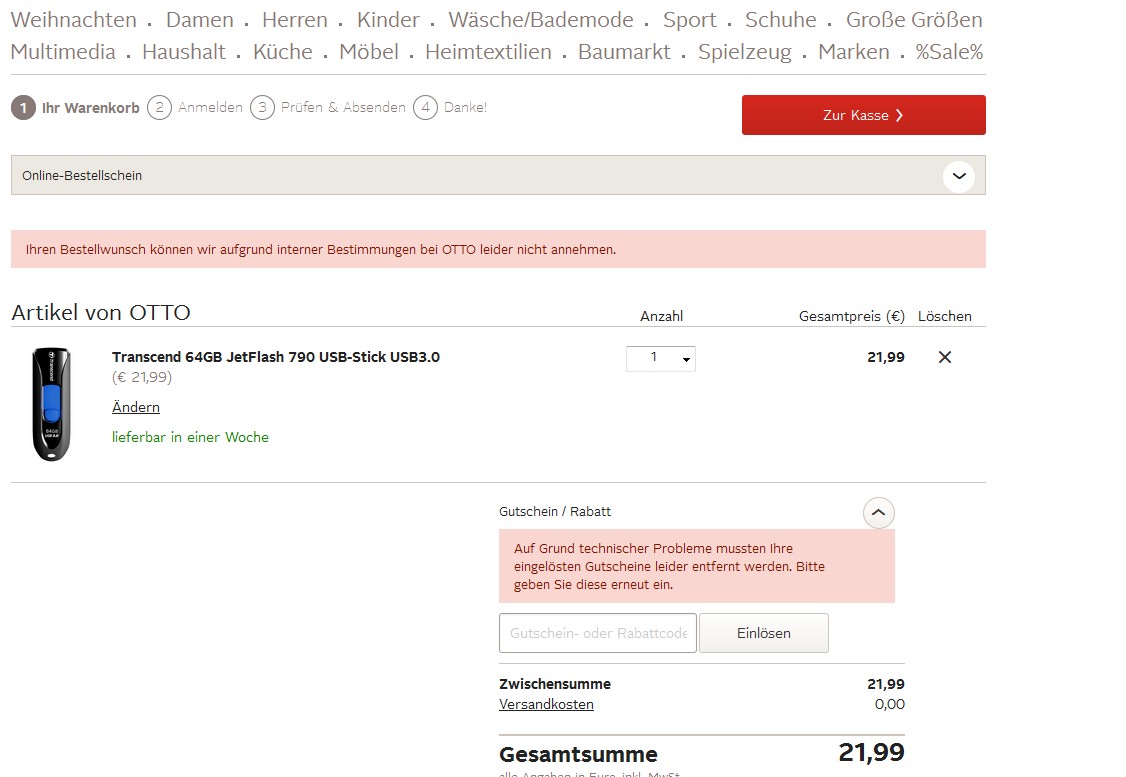
Task: Open the Sport category
Action: 689,20
